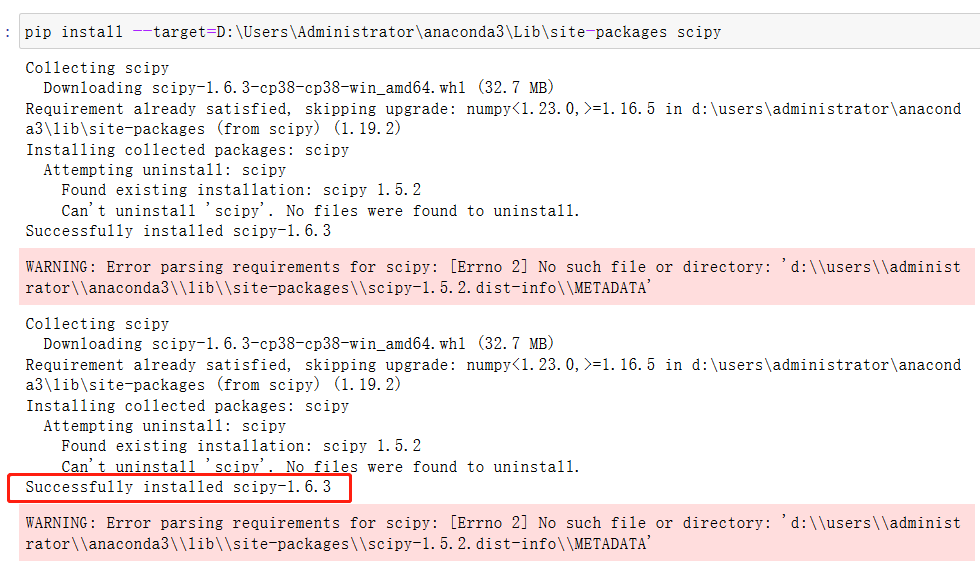Screen dimensions: 980x563
Task: Click inside the pip install code cell
Action: [500, 31]
